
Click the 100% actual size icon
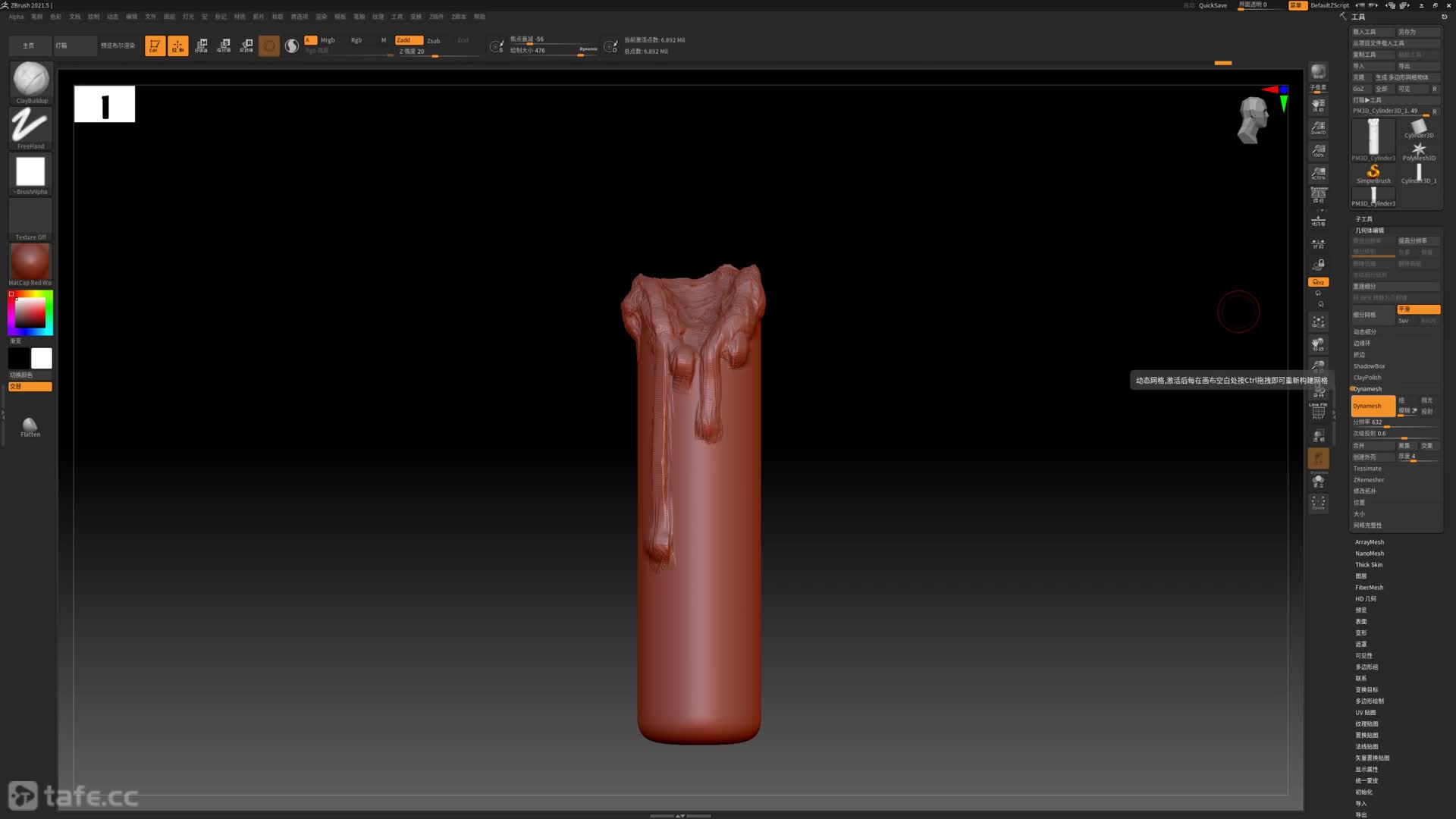pos(1318,151)
